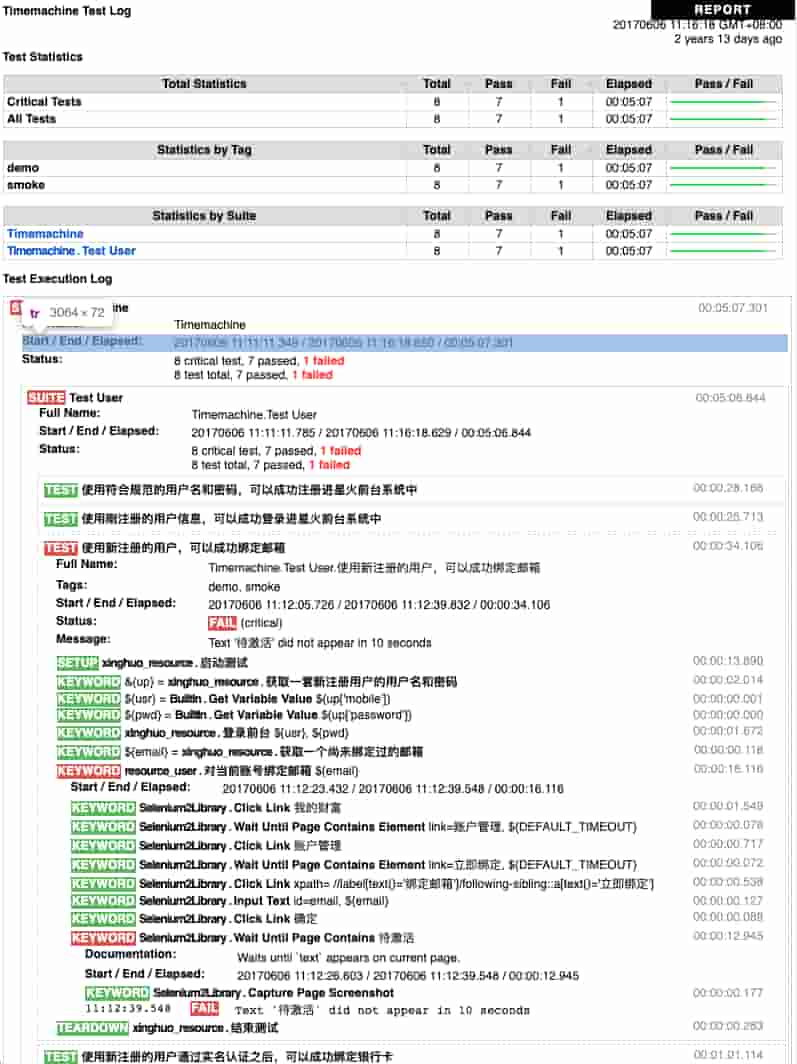797x1064 pixels.
Task: Collapse the SUITE Test User section
Action: [46, 398]
